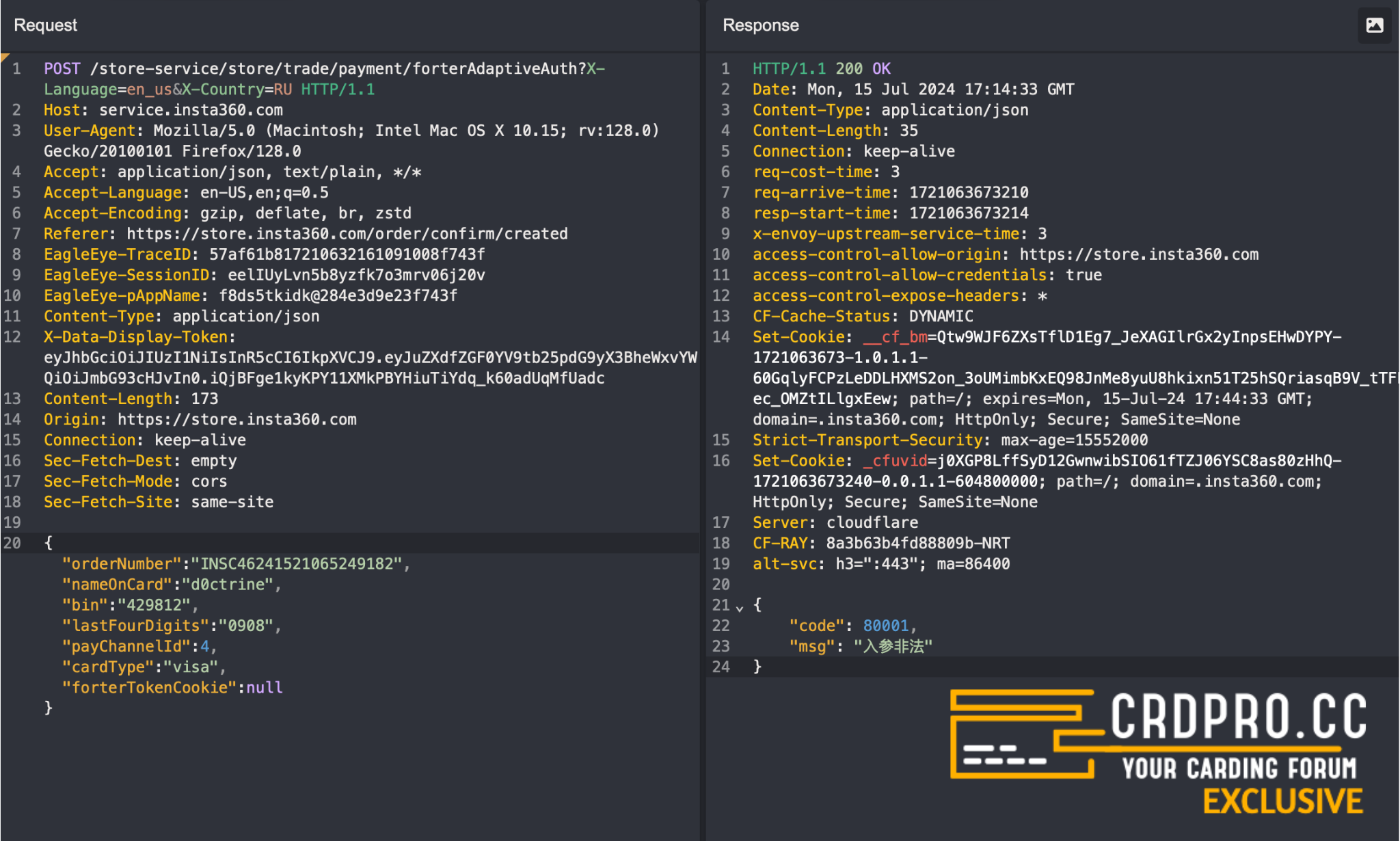Click the Connection keep-alive header in request
The image size is (1400, 841).
(x=145, y=440)
